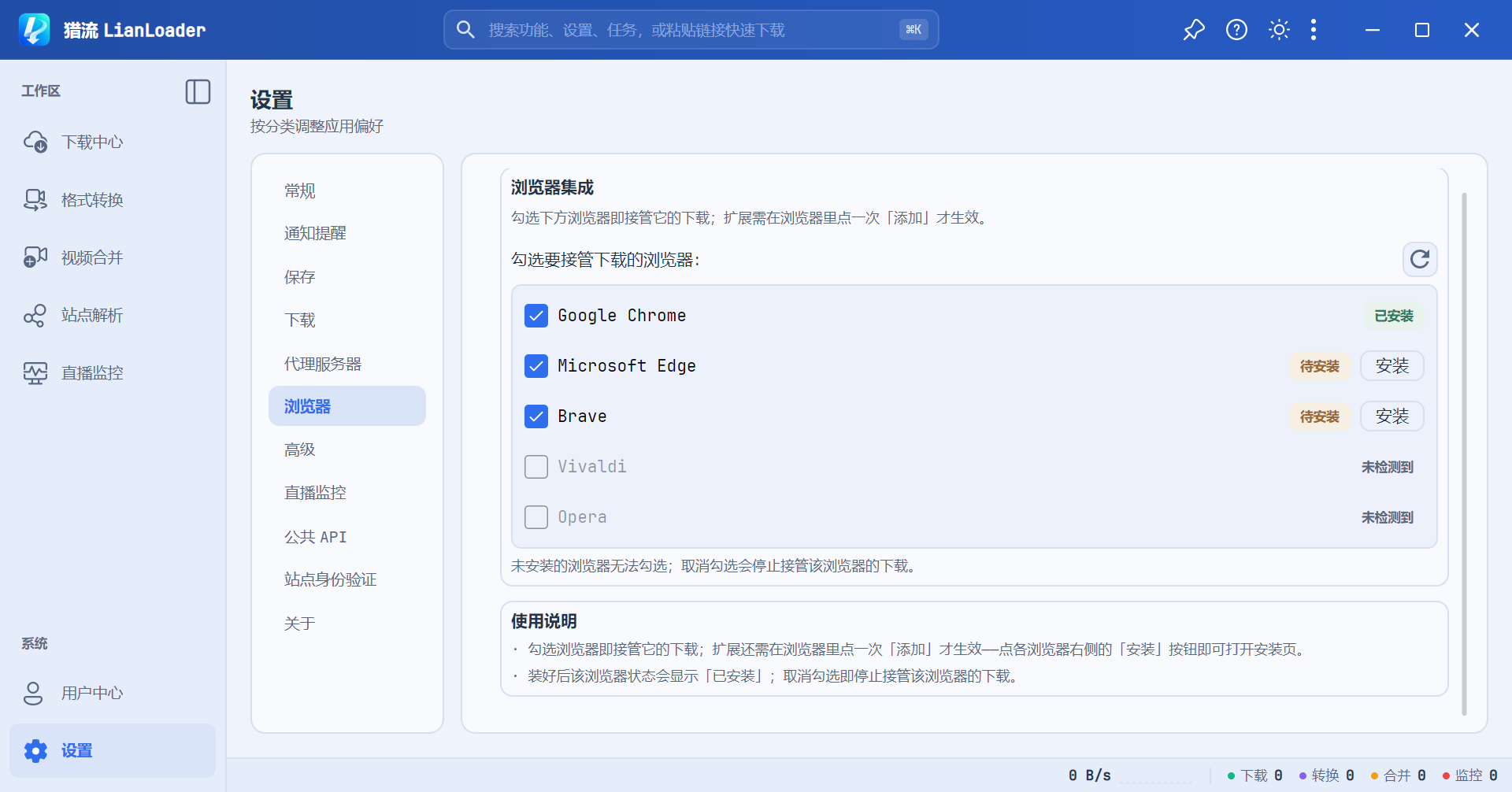Click the 格式转换 conversion icon

coord(35,200)
